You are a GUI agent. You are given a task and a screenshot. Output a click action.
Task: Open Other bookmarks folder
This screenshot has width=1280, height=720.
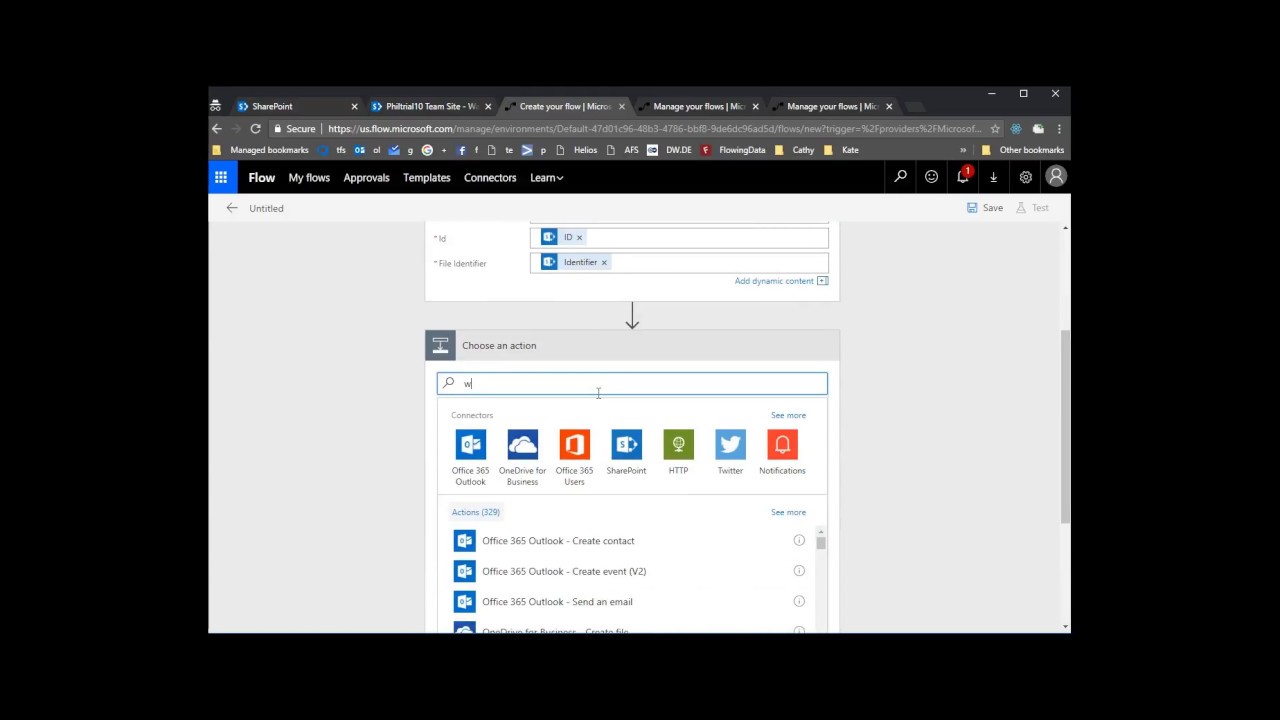click(x=1023, y=150)
